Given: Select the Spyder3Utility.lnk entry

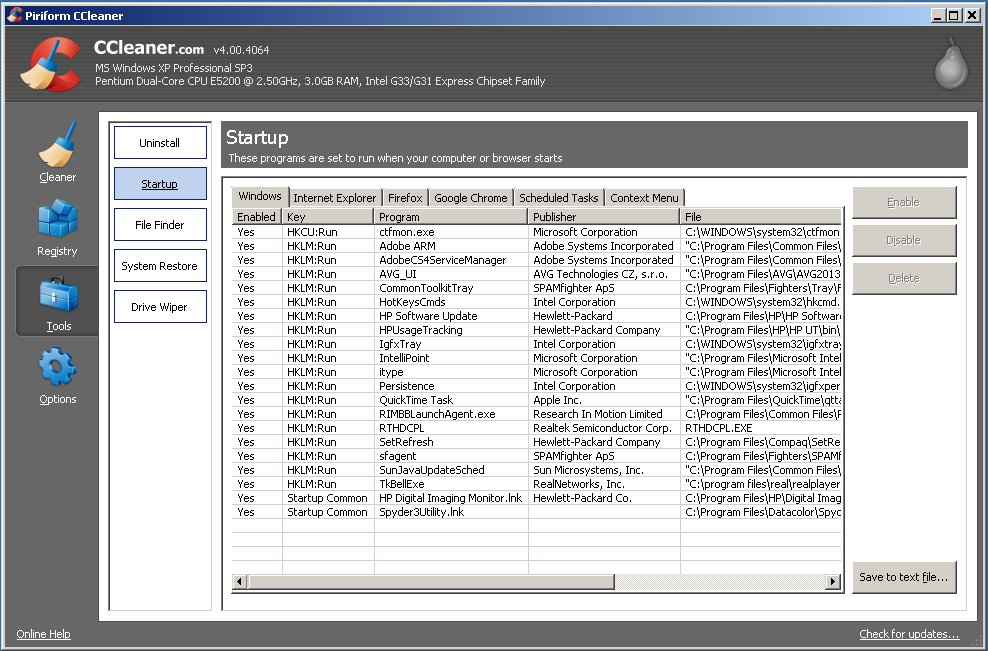Looking at the screenshot, I should click(537, 512).
